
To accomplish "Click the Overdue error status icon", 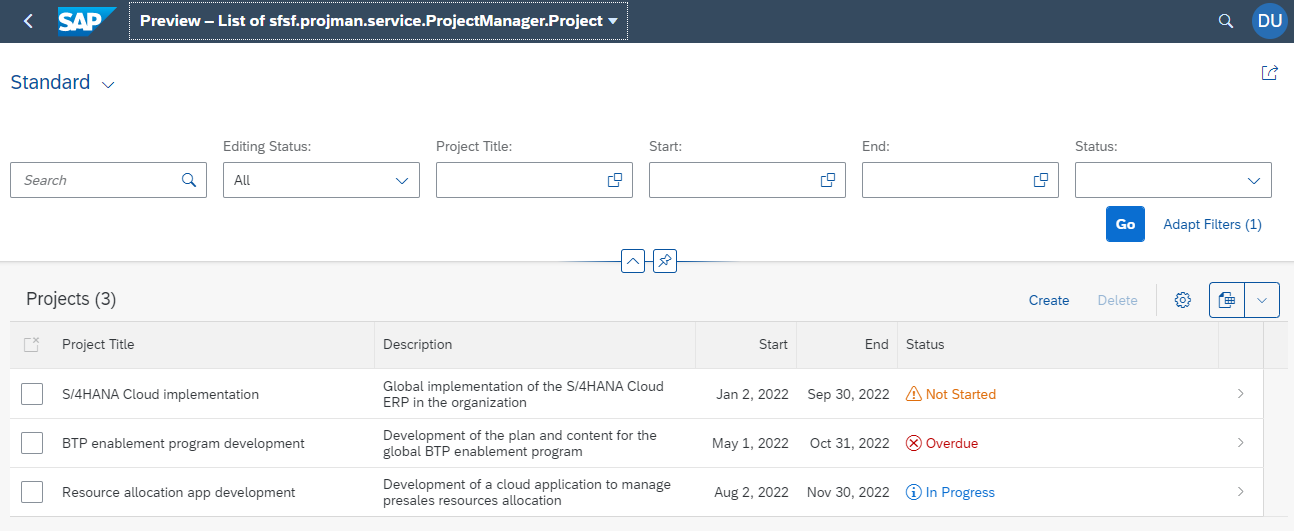I will click(x=914, y=443).
